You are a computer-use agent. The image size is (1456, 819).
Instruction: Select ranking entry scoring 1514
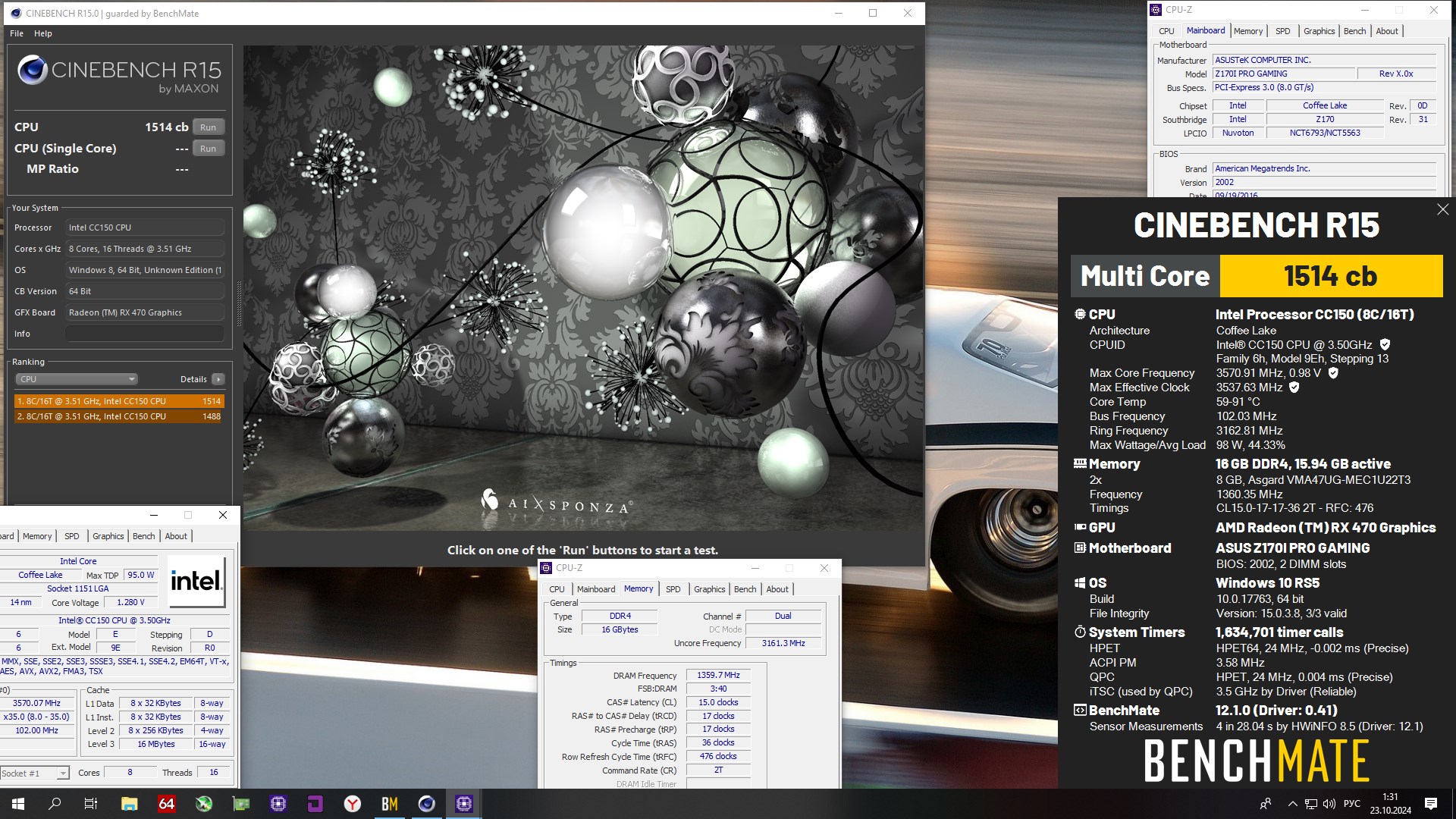(x=119, y=401)
